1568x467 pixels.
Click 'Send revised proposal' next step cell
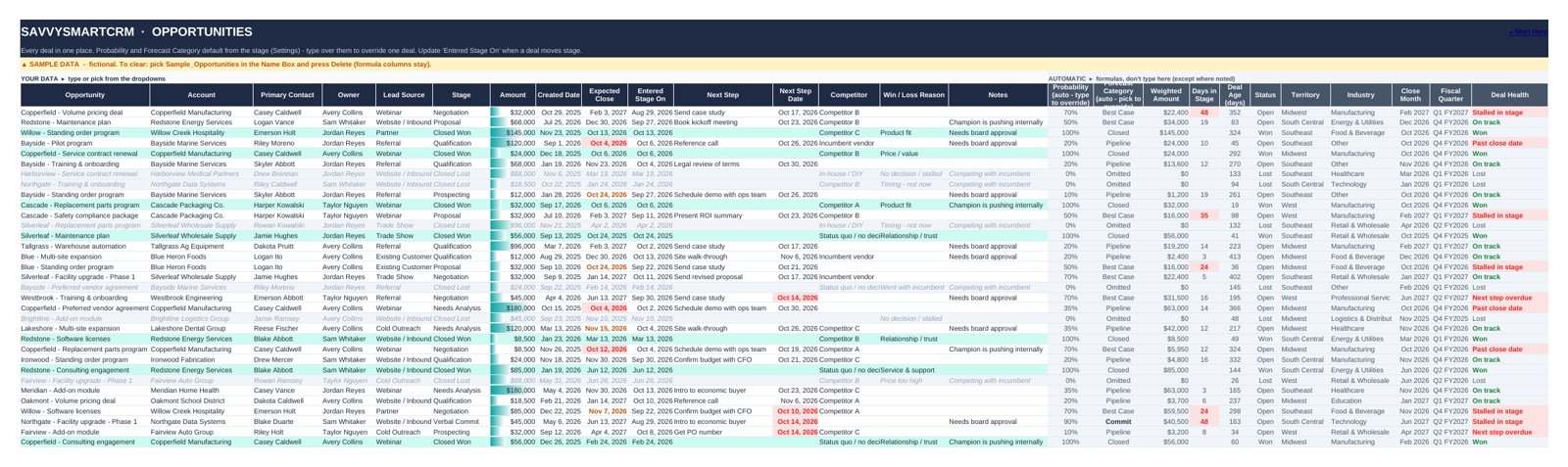pyautogui.click(x=723, y=277)
